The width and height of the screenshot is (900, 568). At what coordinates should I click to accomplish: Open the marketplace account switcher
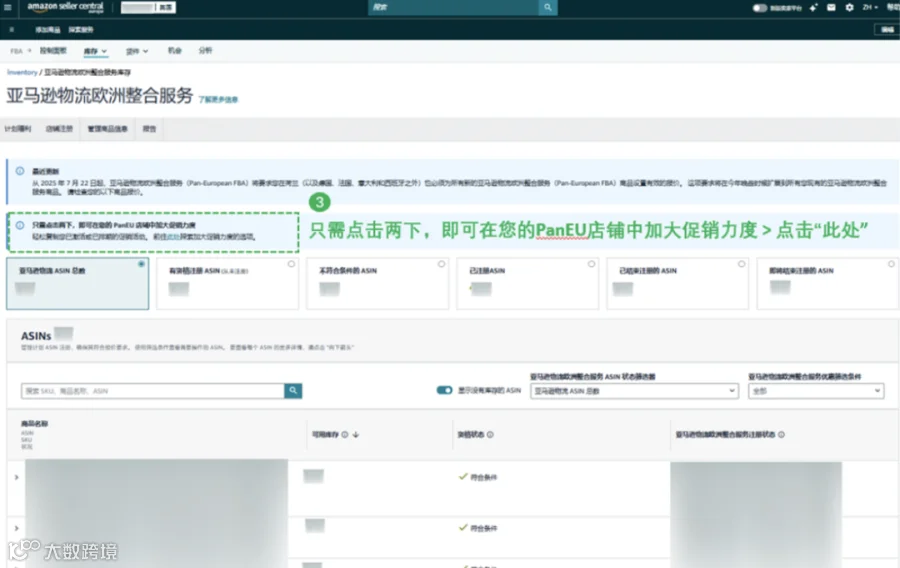pyautogui.click(x=148, y=7)
